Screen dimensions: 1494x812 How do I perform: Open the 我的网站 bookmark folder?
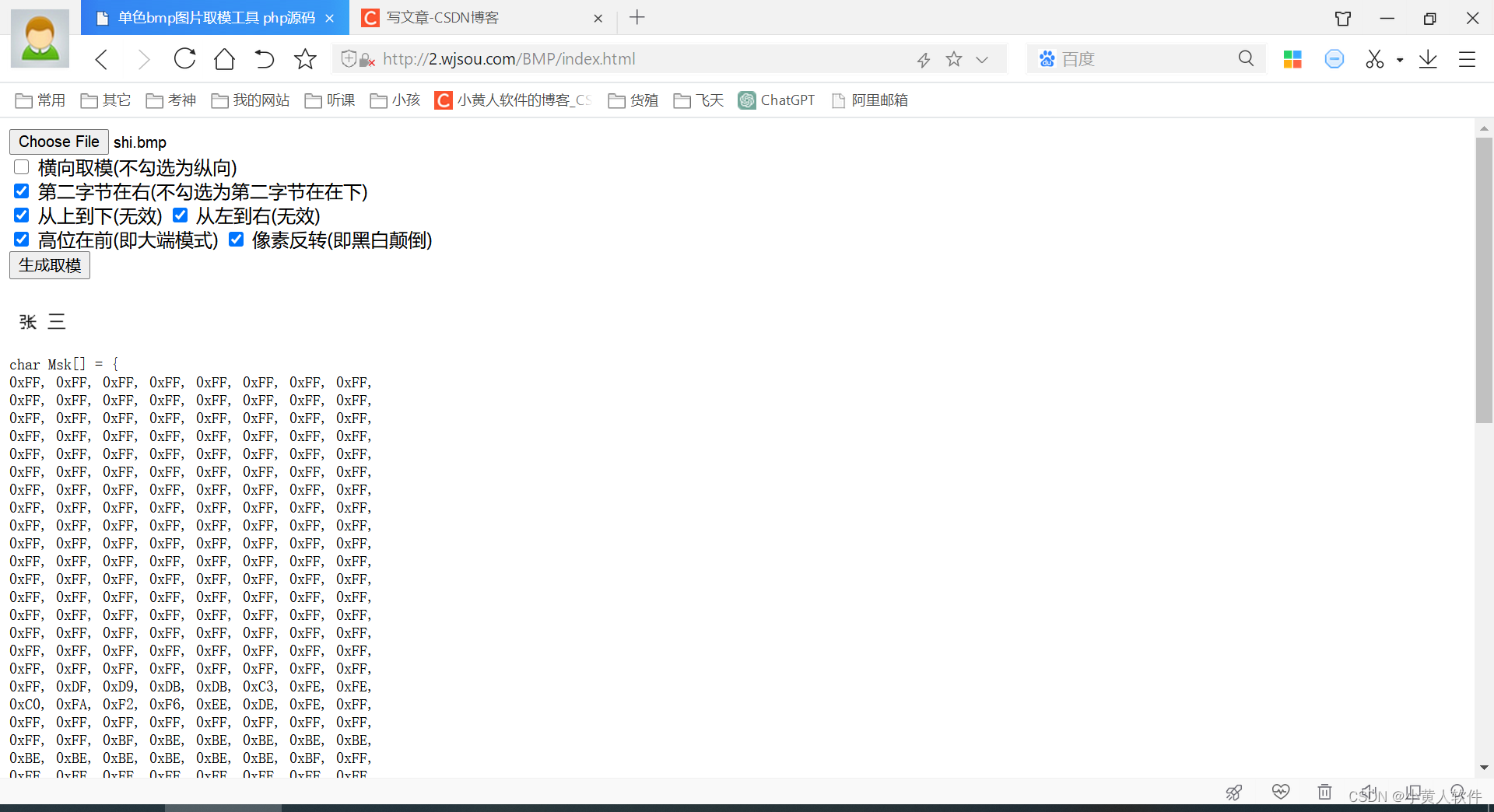pos(251,100)
